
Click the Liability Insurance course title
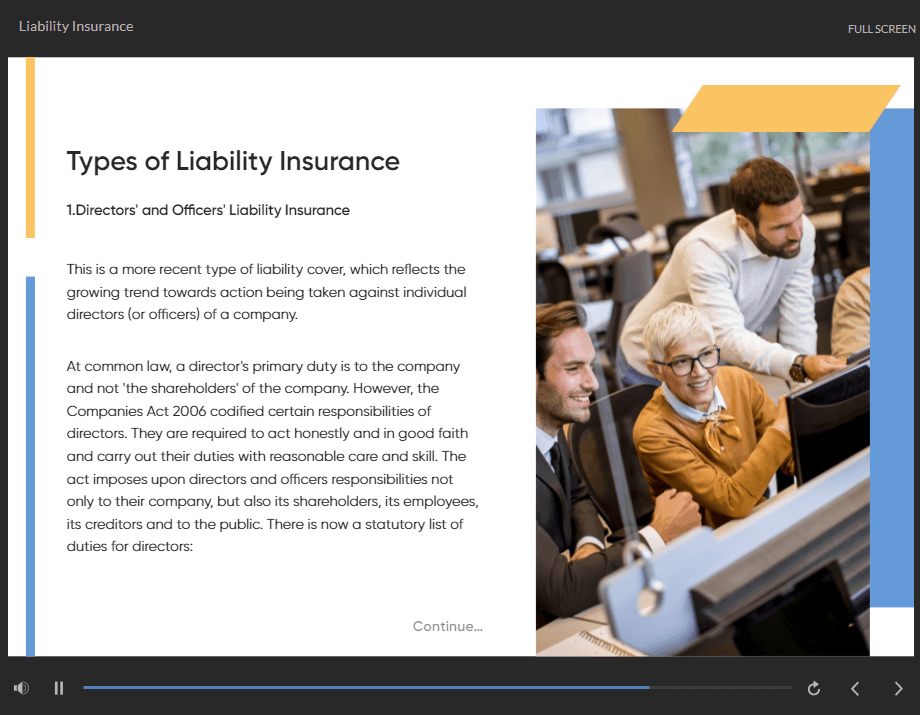point(76,26)
